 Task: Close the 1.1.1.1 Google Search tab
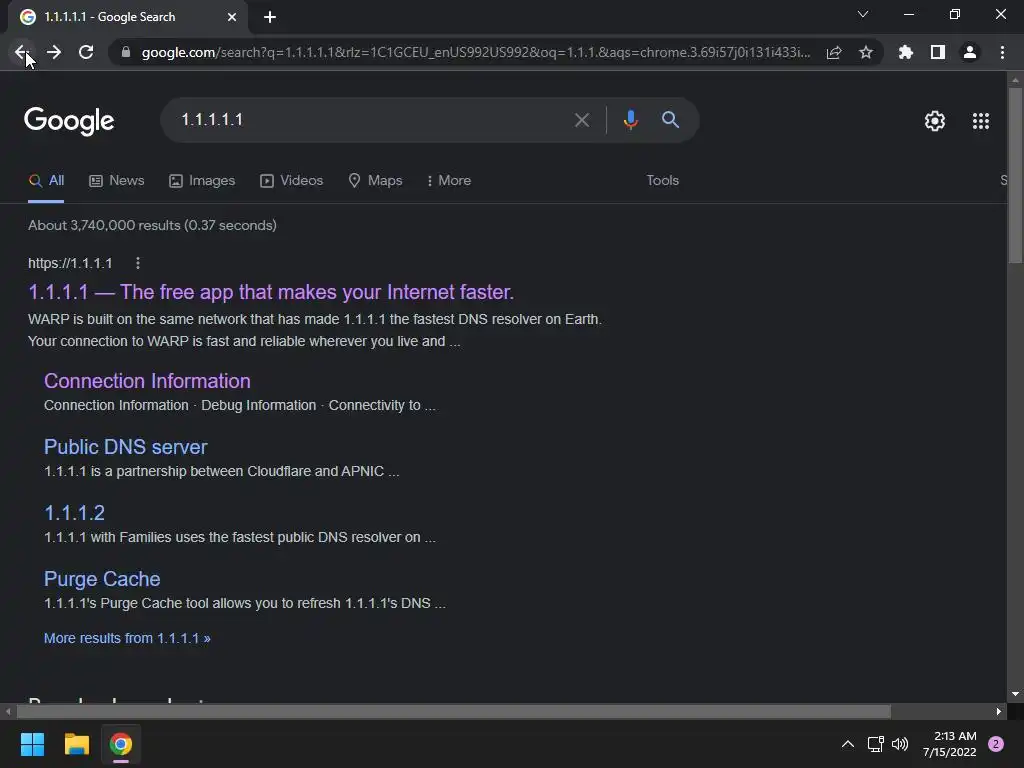(x=232, y=17)
